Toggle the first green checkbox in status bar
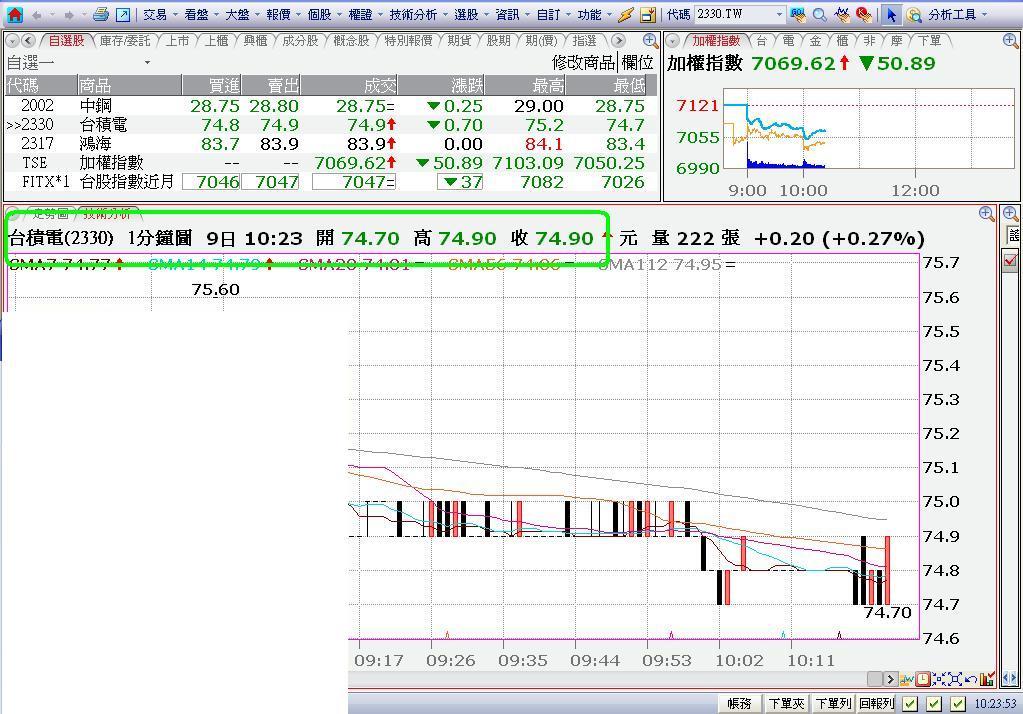Screen dimensions: 1023x714 [x=910, y=704]
